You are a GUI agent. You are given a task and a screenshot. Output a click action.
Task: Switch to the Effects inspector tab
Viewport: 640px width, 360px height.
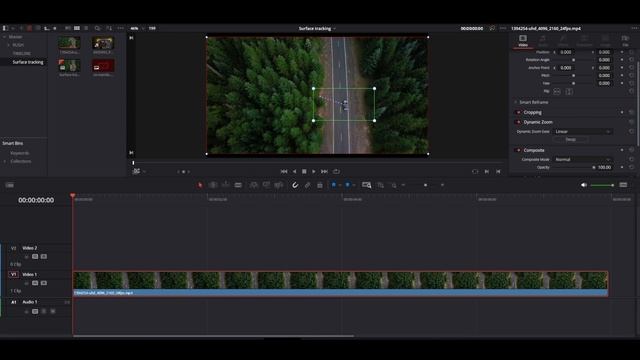point(563,40)
